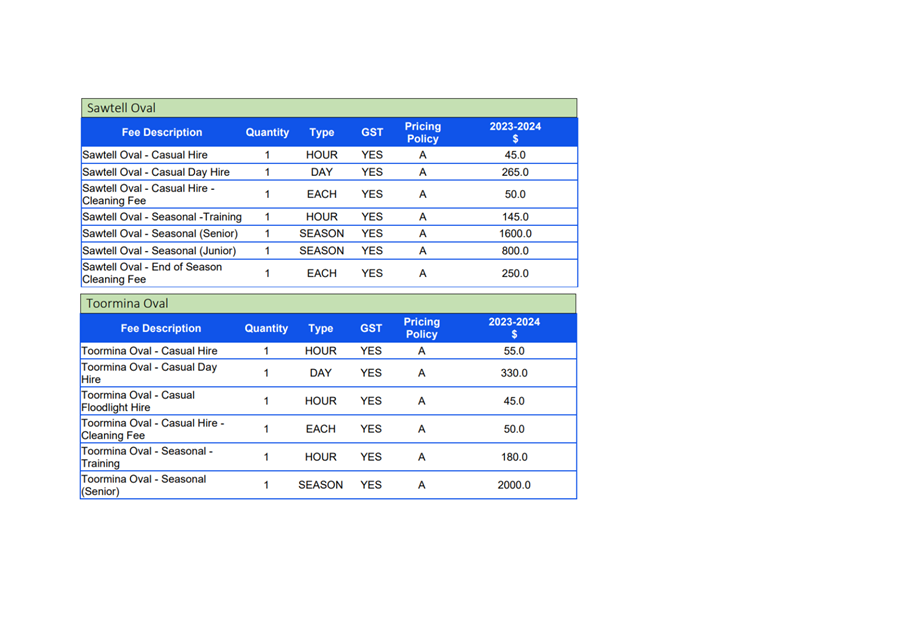Click '2023-2024 $' header in Sawtell table
The image size is (907, 641).
click(x=515, y=132)
